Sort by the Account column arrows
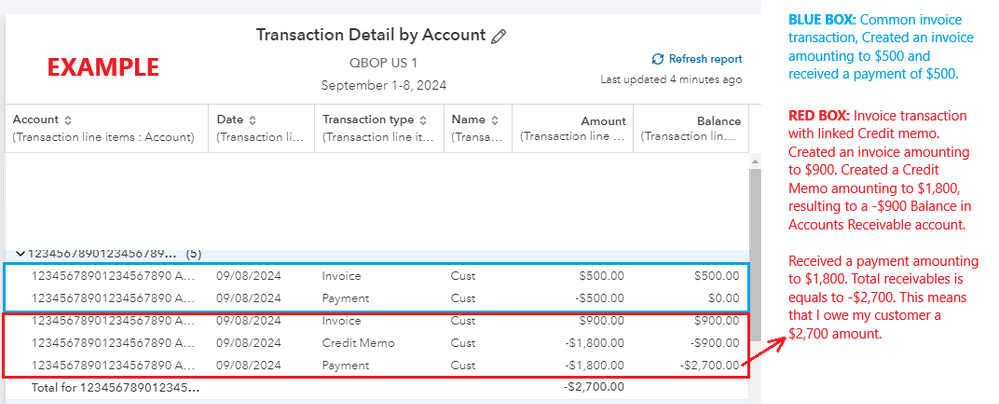 [68, 120]
